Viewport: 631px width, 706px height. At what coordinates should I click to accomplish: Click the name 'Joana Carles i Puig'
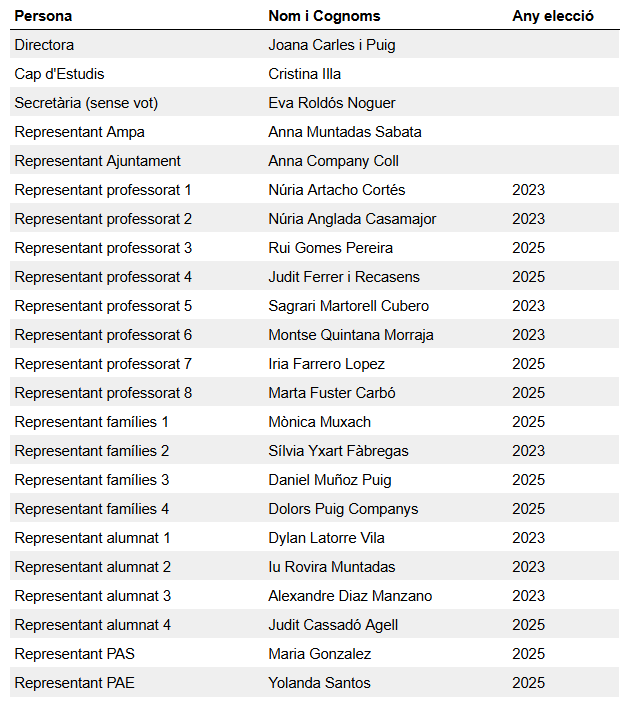pos(332,45)
